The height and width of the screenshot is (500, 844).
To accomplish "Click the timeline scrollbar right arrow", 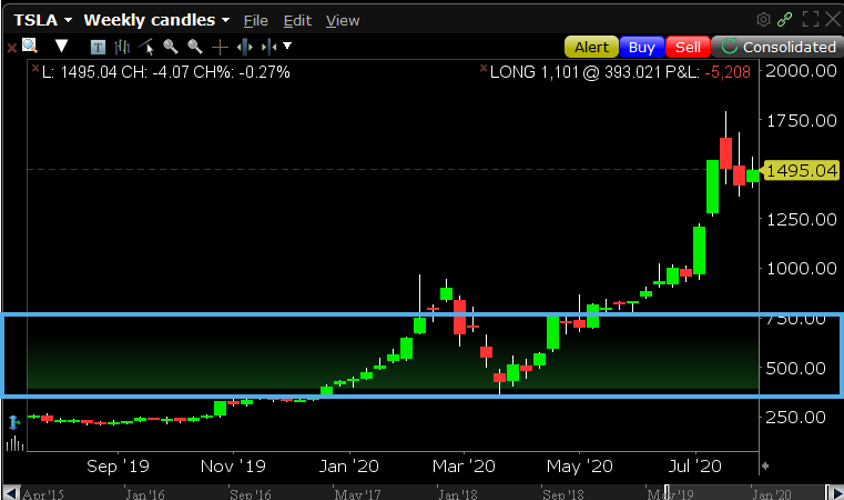I will [x=836, y=492].
